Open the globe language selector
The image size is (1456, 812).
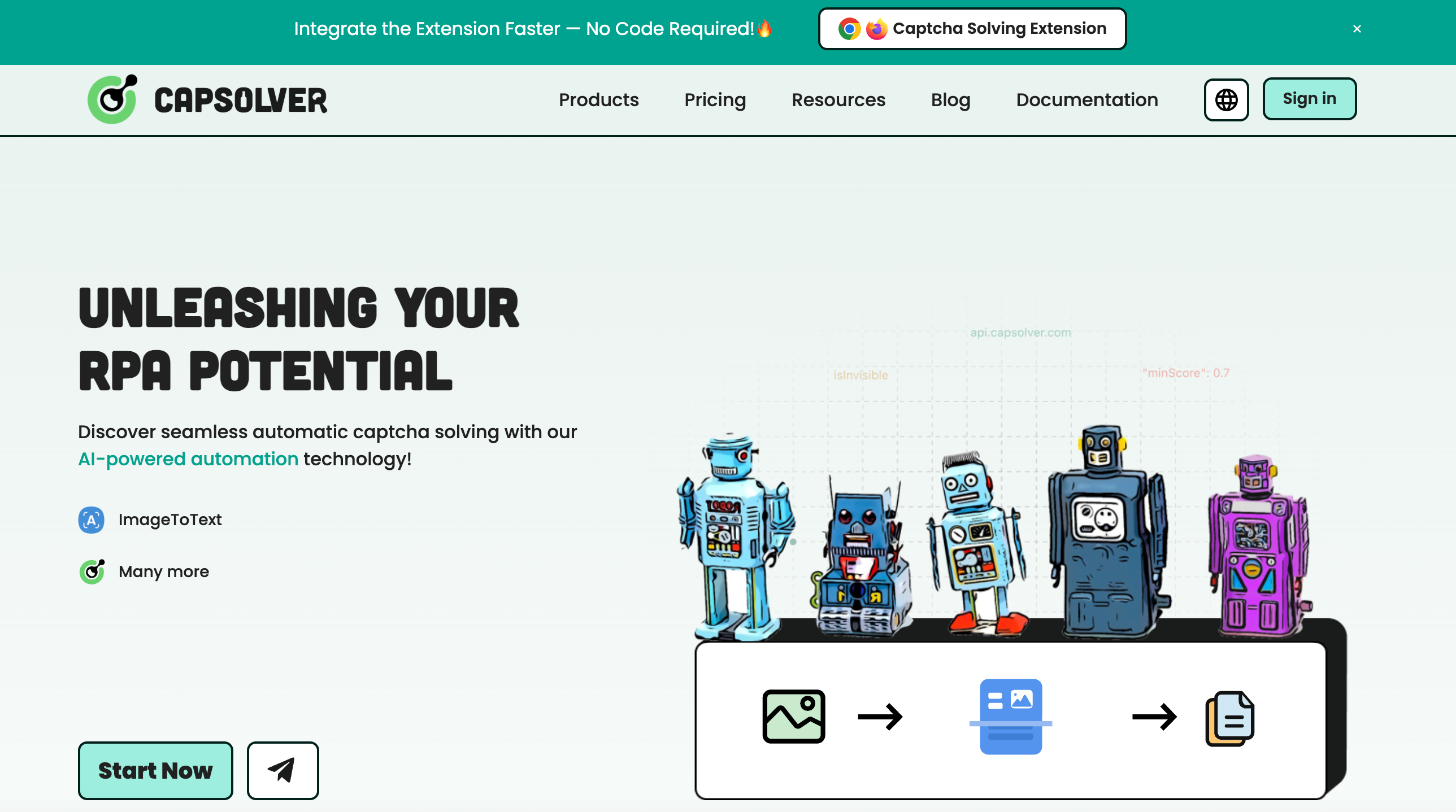[x=1225, y=100]
